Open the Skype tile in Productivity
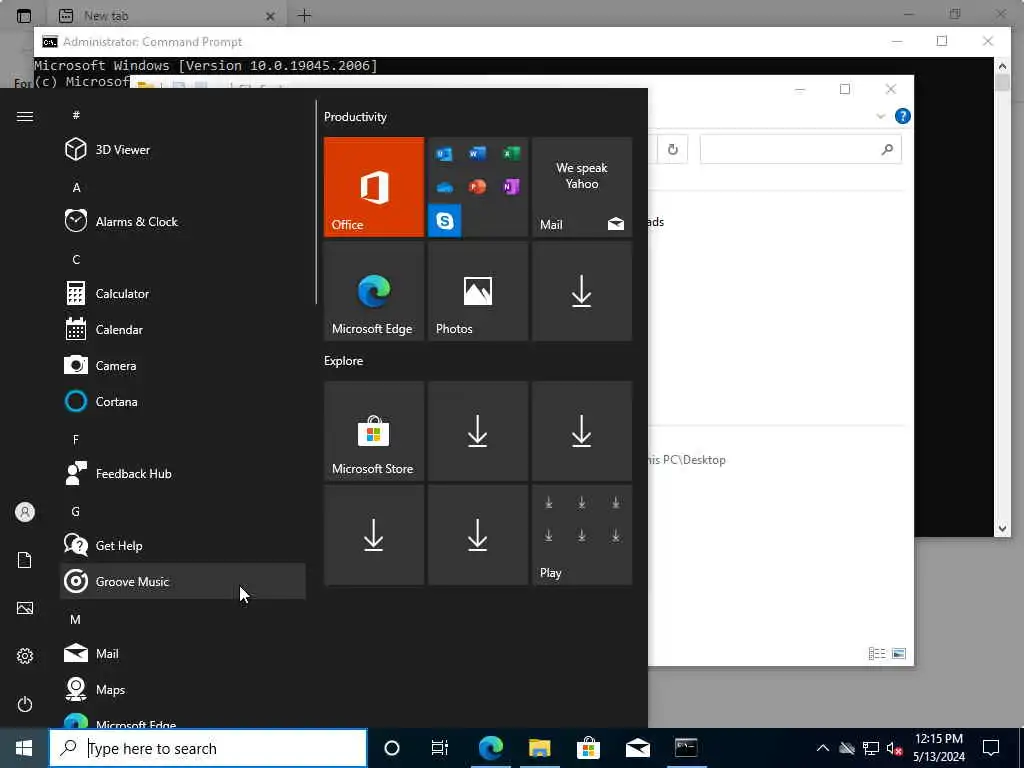Image resolution: width=1024 pixels, height=768 pixels. pyautogui.click(x=445, y=221)
